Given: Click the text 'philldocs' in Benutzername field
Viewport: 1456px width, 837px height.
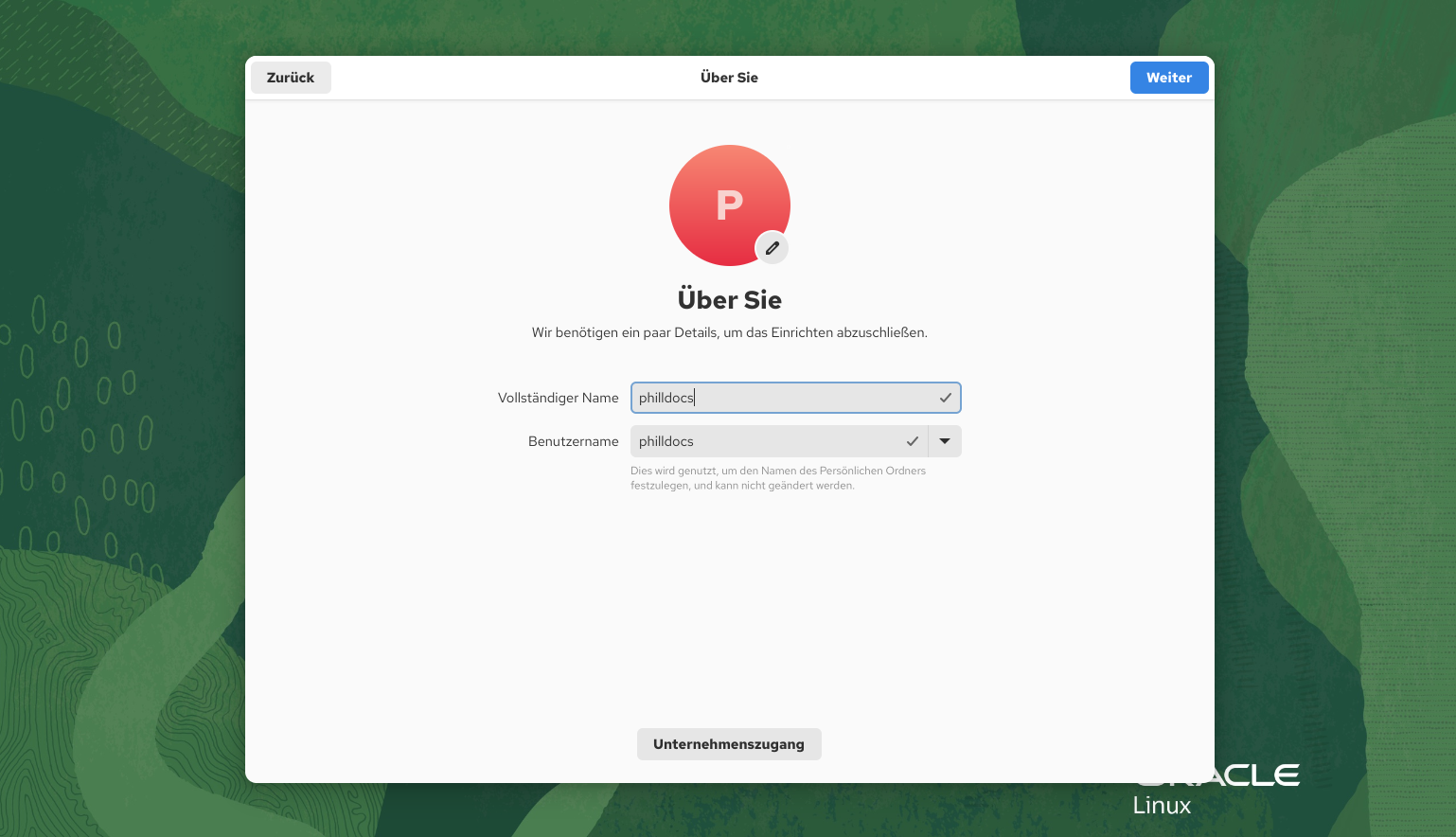Looking at the screenshot, I should pyautogui.click(x=666, y=441).
